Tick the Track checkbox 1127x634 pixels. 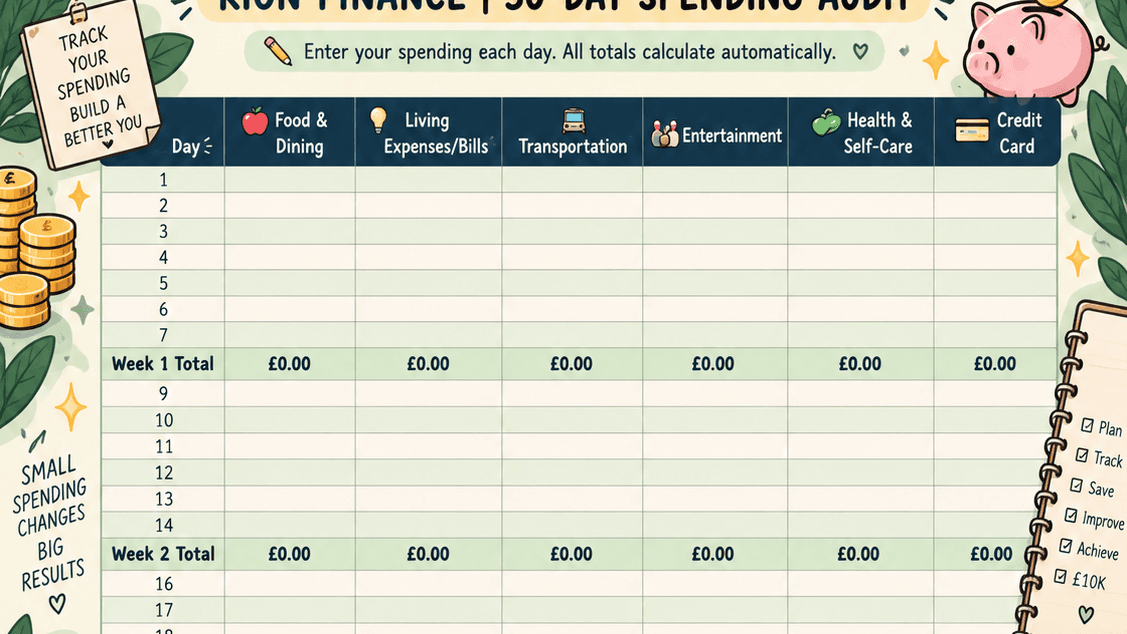(1081, 455)
